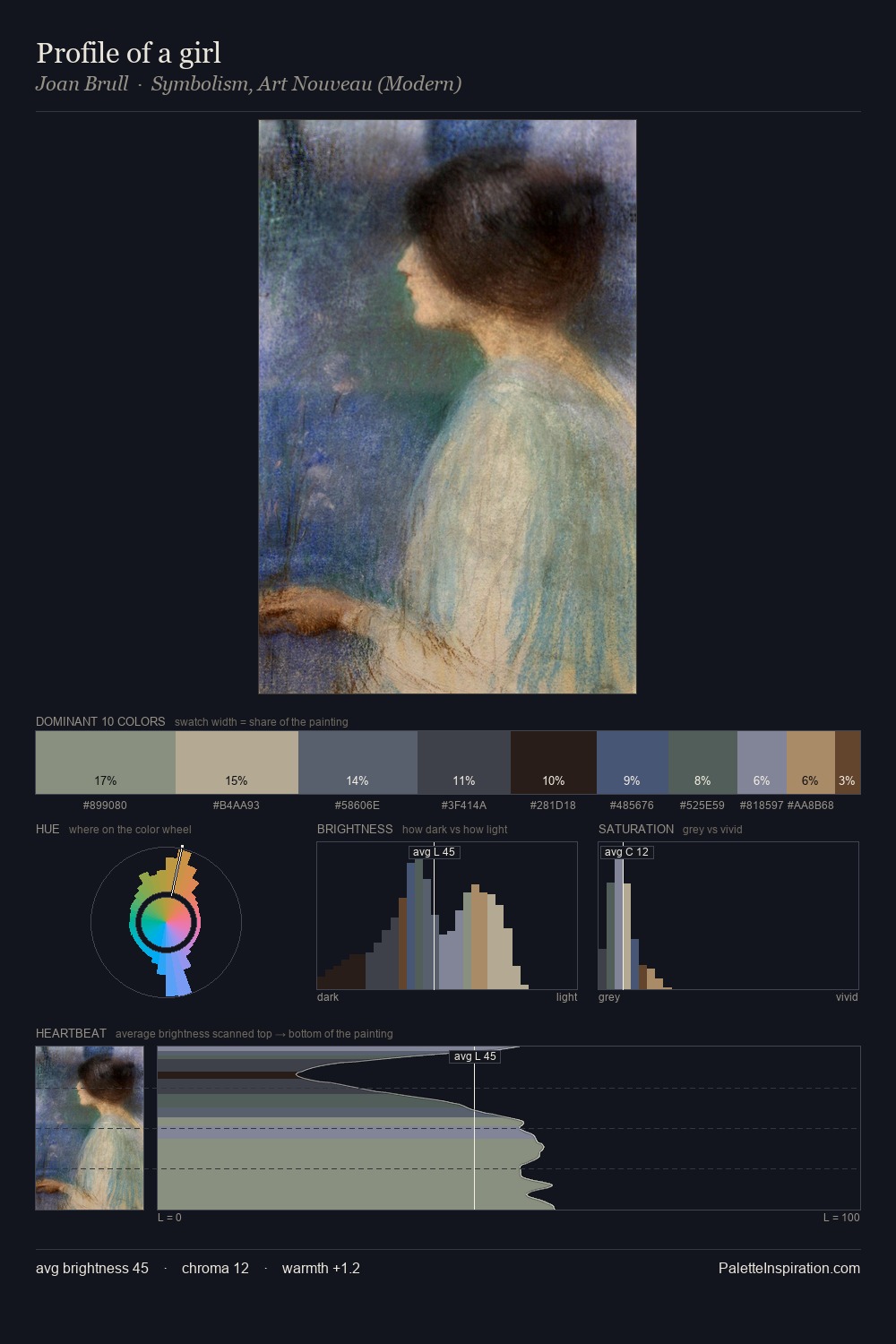Click hex label '#281D18'
The image size is (896, 1344).
tap(554, 806)
